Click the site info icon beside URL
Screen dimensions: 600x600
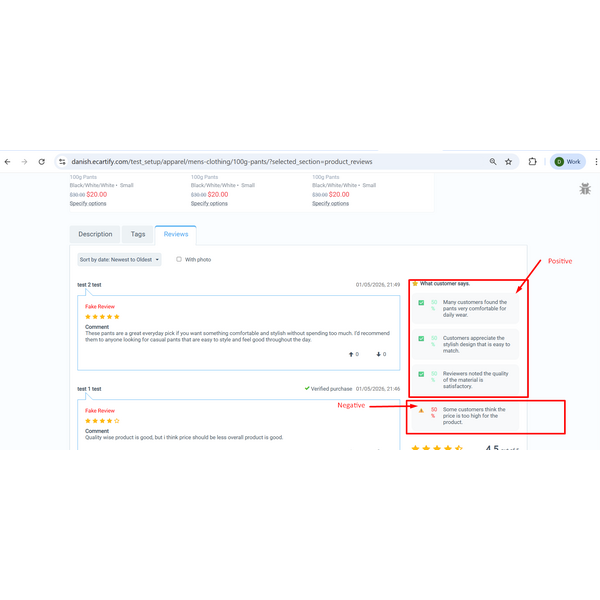(62, 161)
